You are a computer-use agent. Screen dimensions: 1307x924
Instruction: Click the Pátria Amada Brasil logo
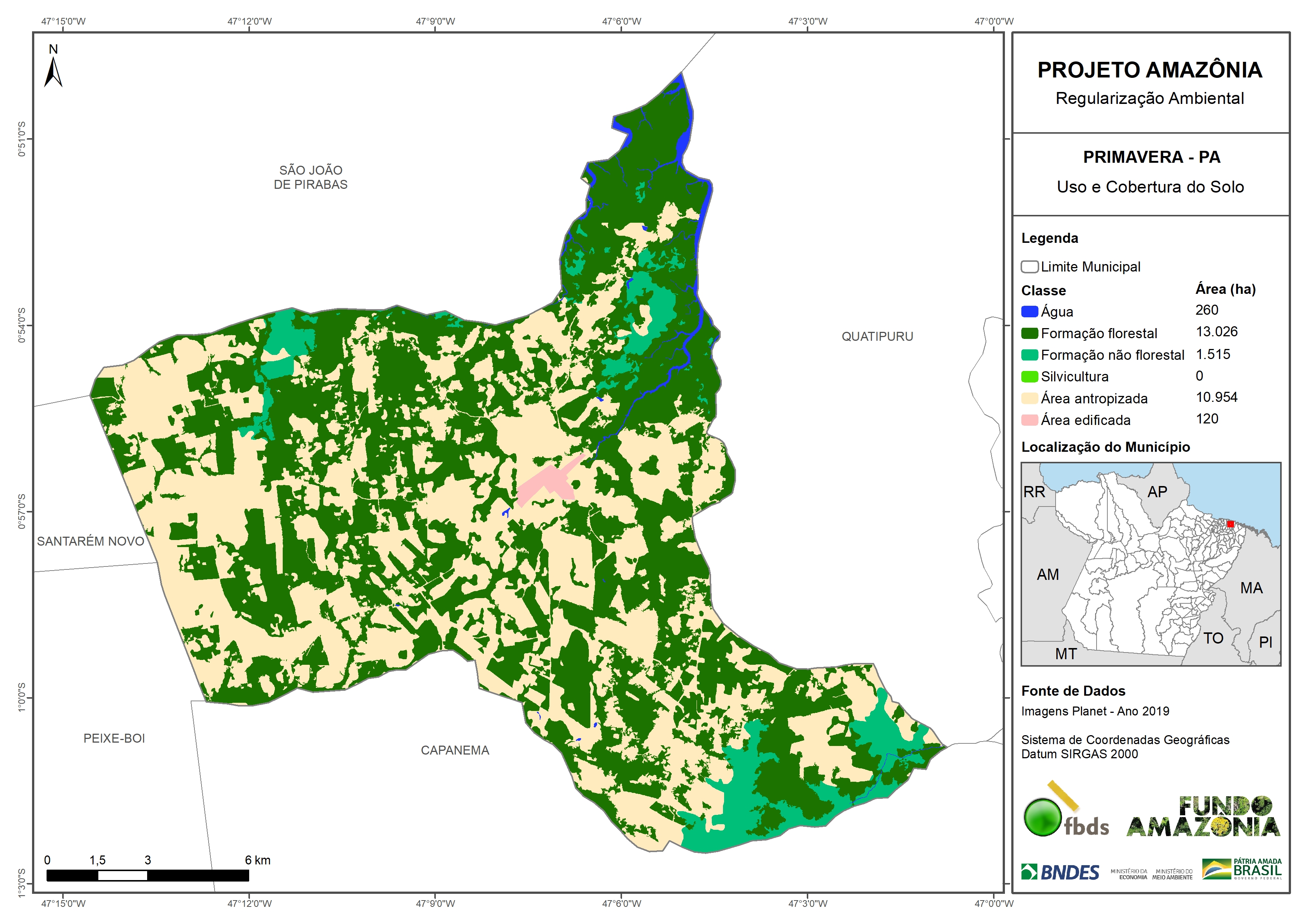[x=1241, y=869]
